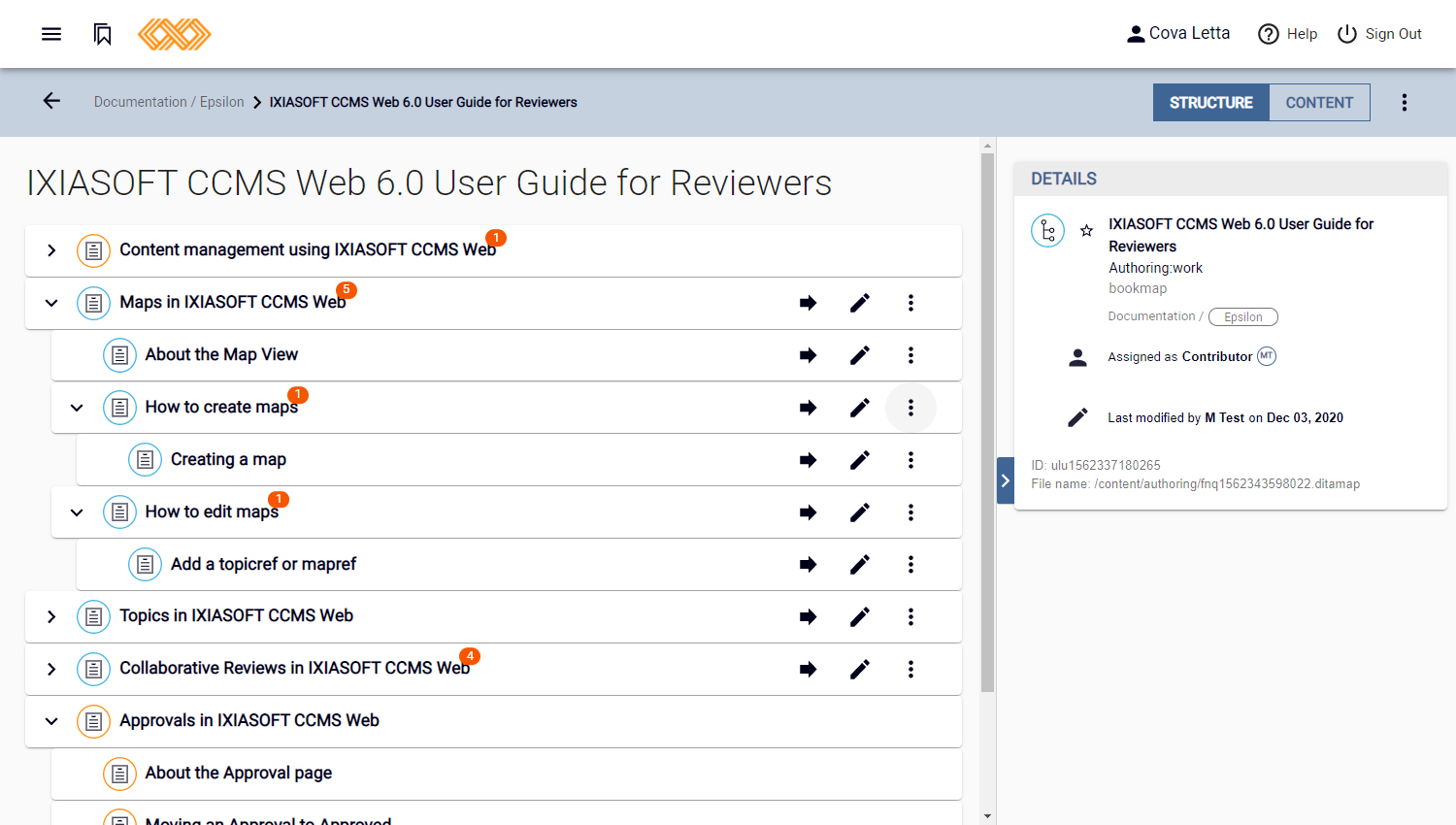
Task: Click the scrollbar up arrow
Action: tap(987, 146)
